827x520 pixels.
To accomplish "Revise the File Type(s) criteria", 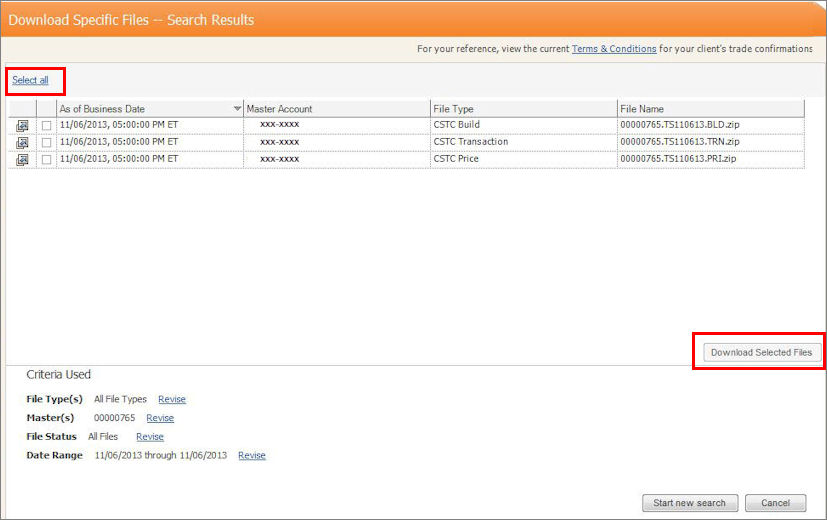I will click(172, 399).
